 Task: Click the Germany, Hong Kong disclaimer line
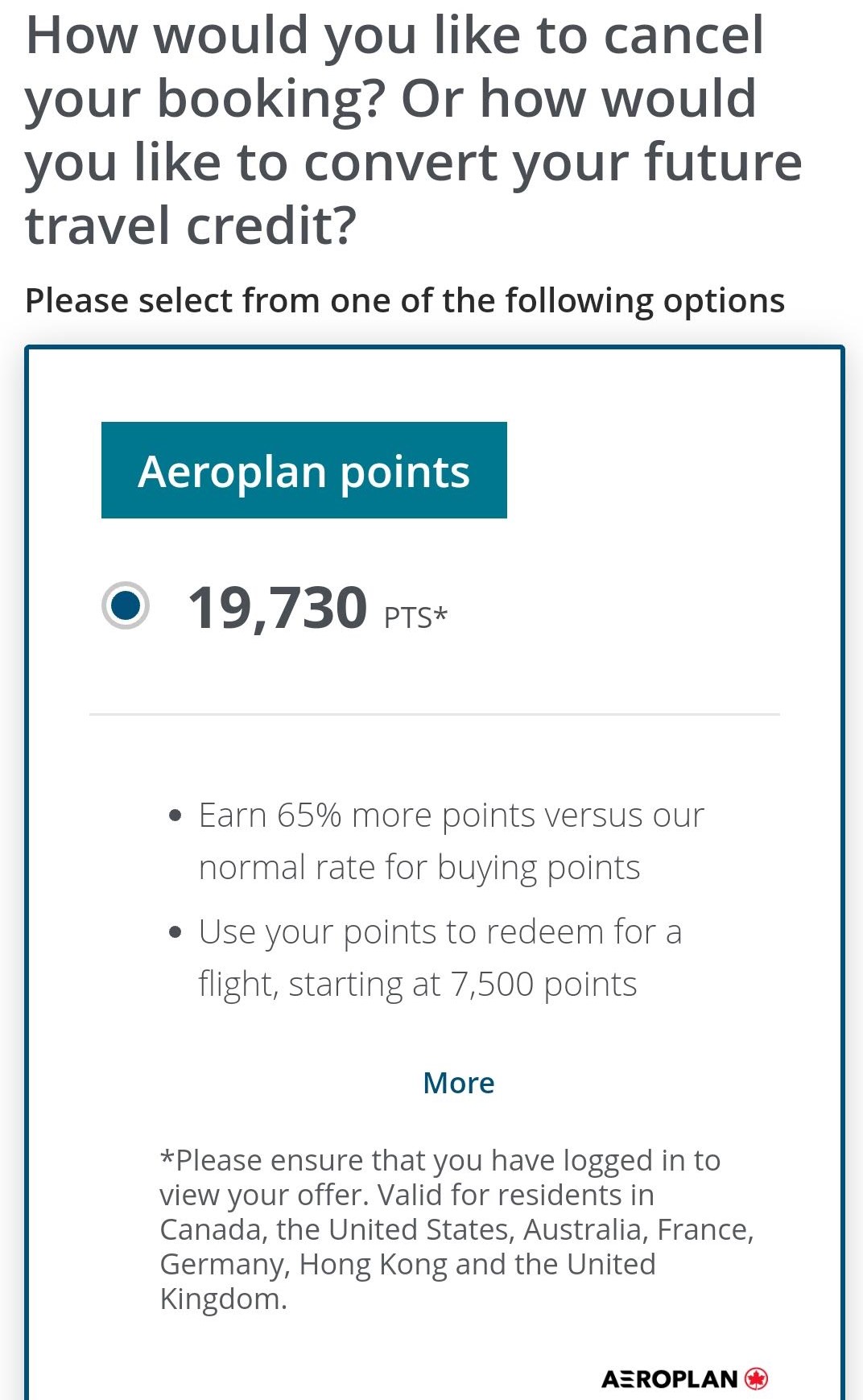pos(407,1264)
